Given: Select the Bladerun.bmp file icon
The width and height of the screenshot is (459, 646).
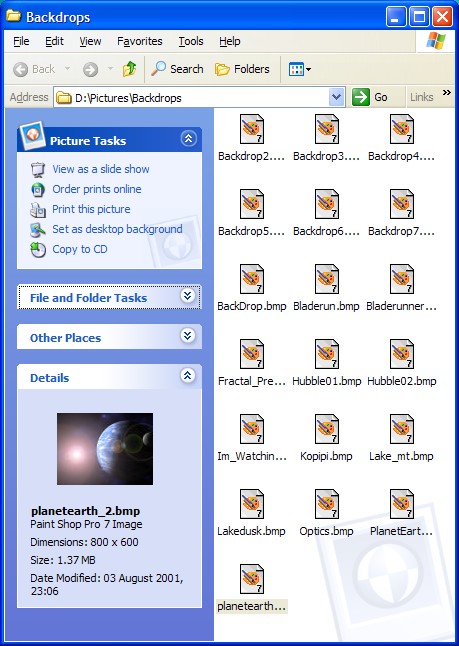Looking at the screenshot, I should [327, 279].
